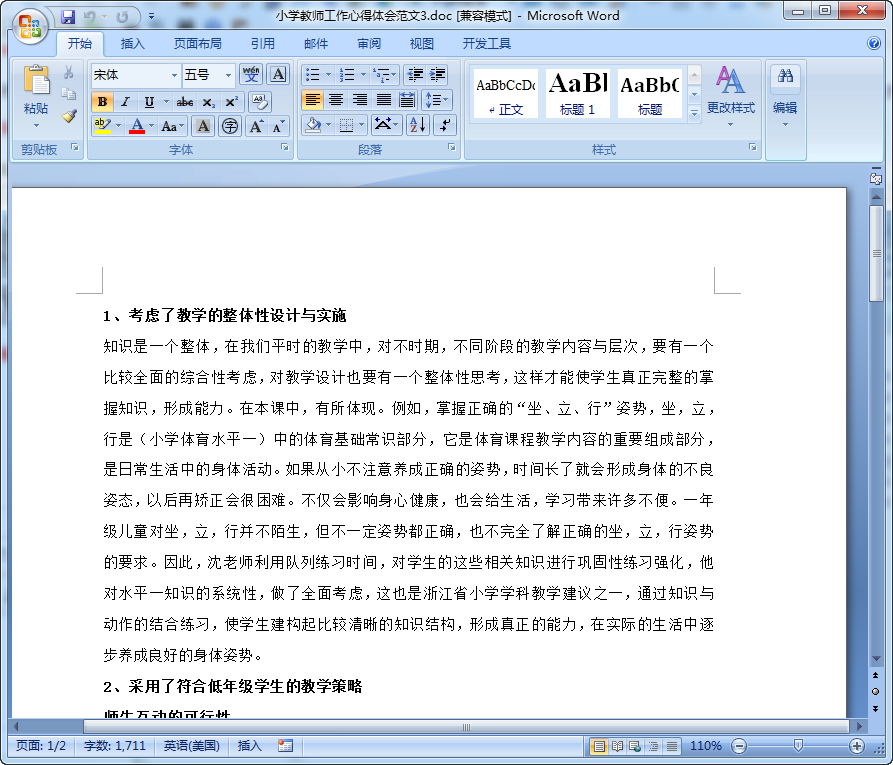The height and width of the screenshot is (765, 893).
Task: Clear formatting with eraser icon
Action: tap(260, 102)
